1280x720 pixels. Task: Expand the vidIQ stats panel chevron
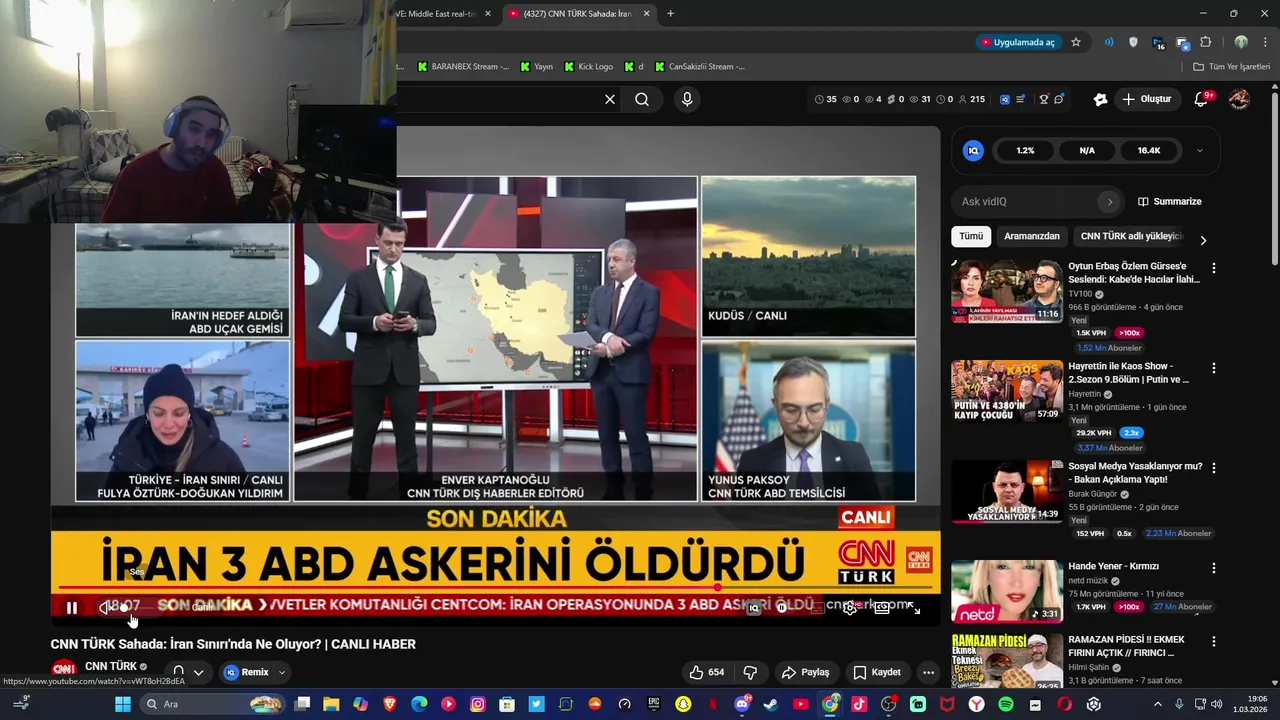(x=1200, y=150)
